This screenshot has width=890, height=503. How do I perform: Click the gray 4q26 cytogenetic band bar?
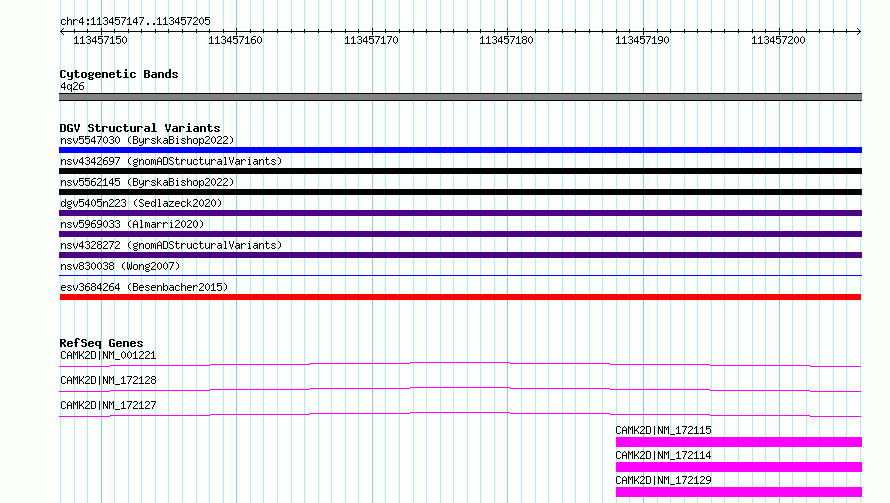[460, 97]
